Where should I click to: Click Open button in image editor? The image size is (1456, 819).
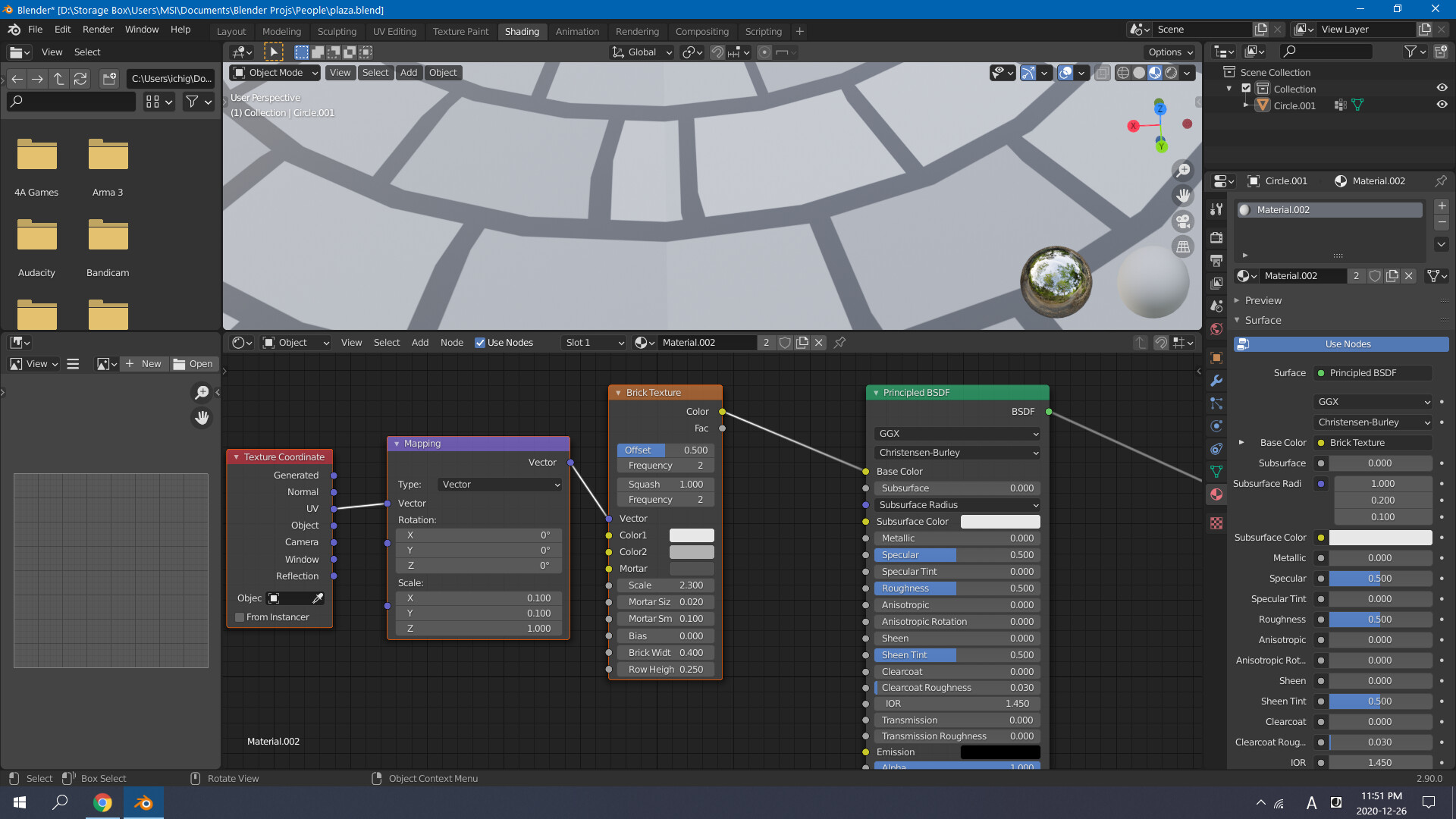coord(193,364)
